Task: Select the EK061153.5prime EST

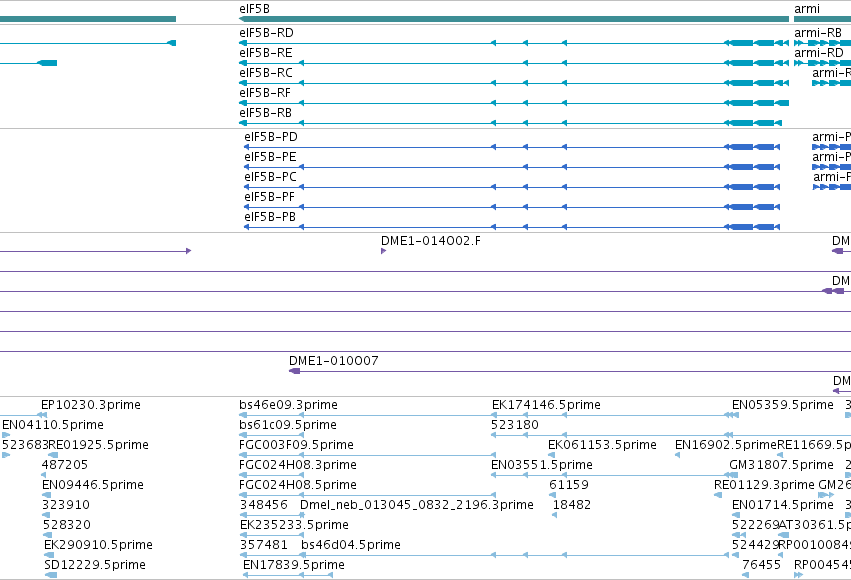Action: pos(602,445)
